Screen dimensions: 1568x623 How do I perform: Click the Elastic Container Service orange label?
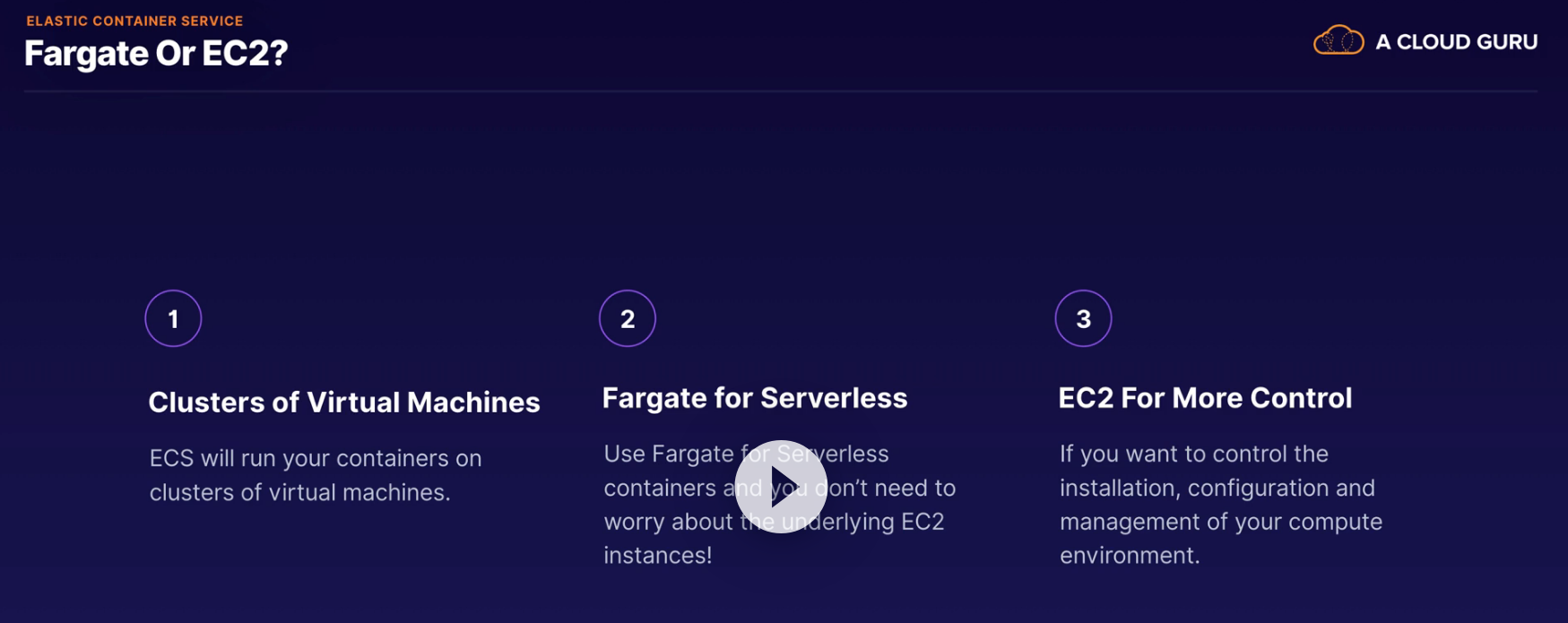tap(134, 21)
